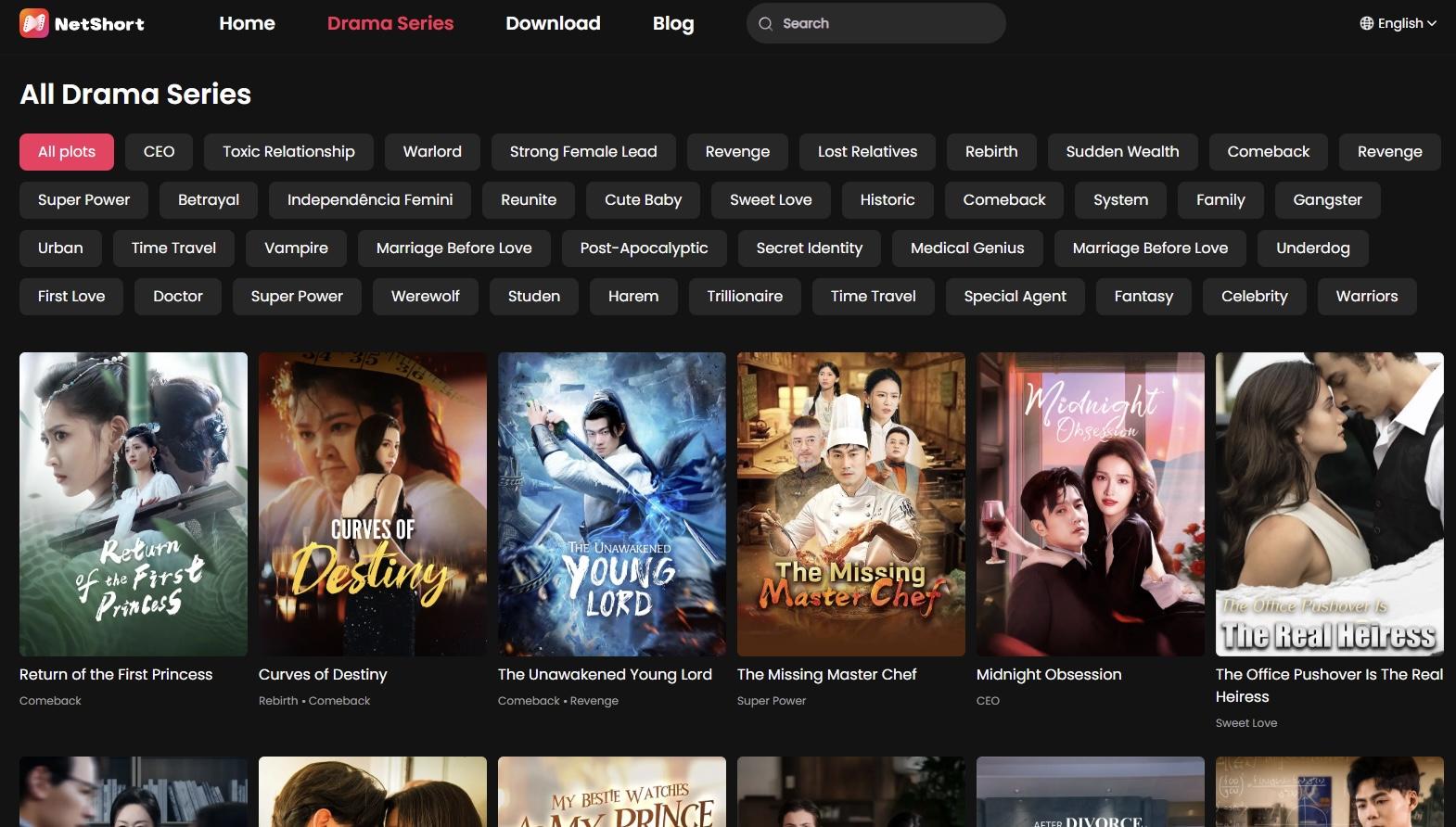
Task: Select the Secret Identity tag
Action: (810, 248)
